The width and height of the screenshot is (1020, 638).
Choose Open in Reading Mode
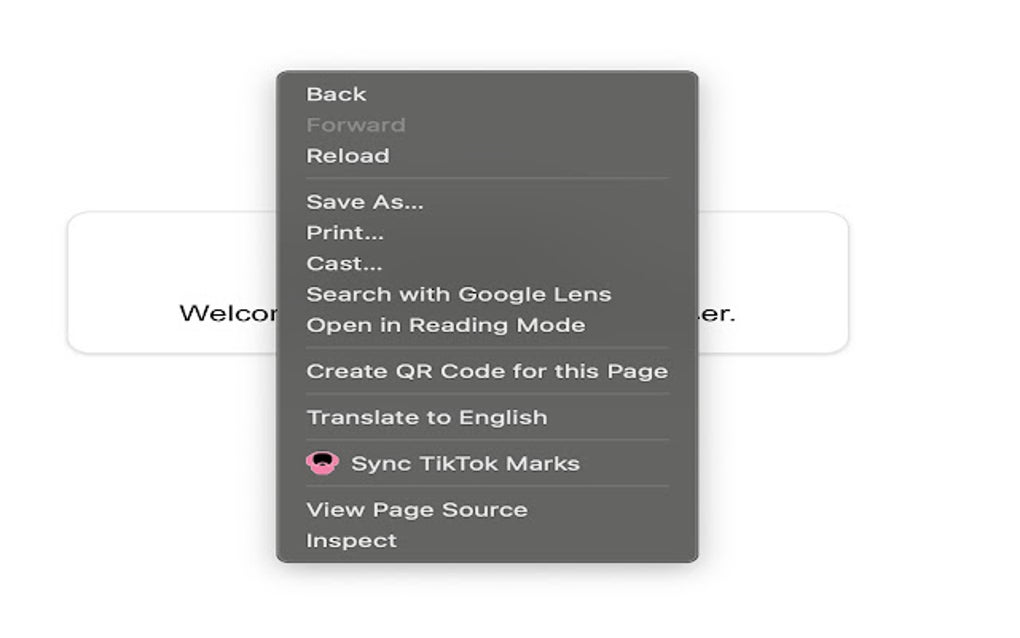click(x=445, y=325)
